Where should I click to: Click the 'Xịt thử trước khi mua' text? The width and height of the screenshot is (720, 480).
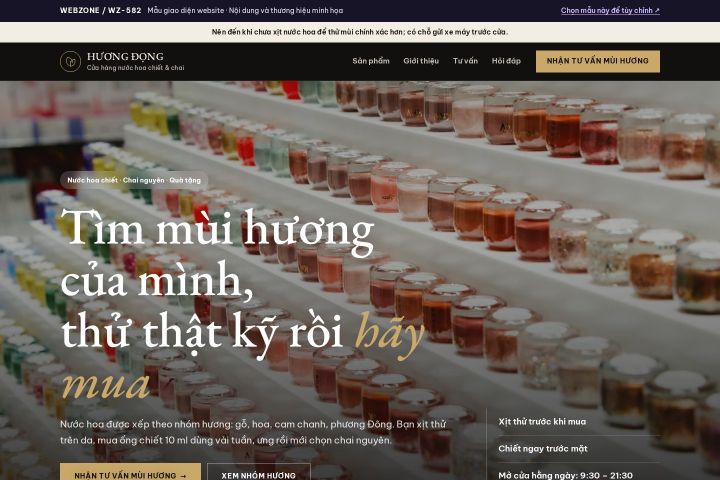click(x=542, y=422)
